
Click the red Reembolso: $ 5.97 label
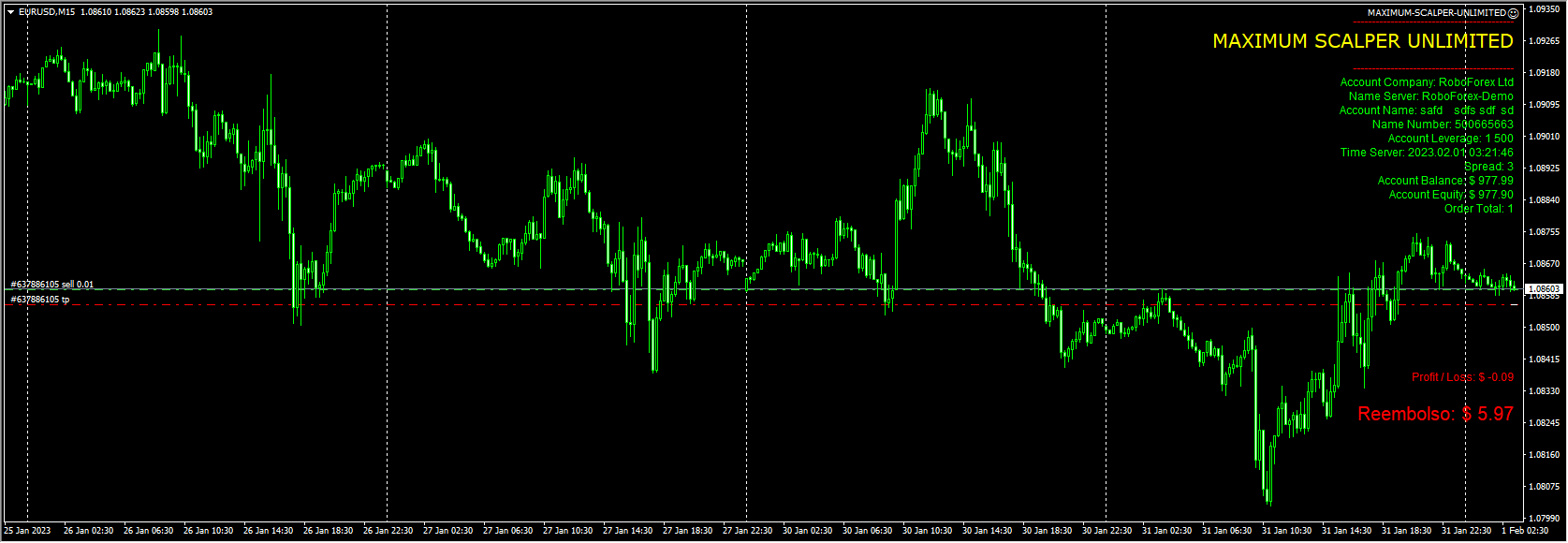(1435, 414)
